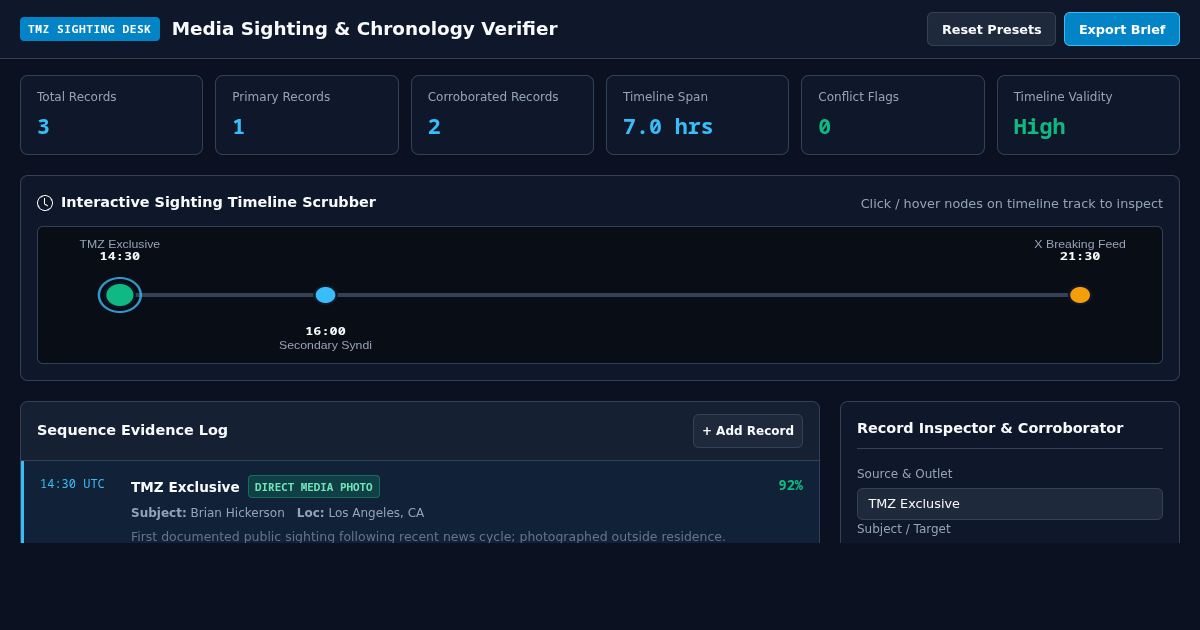Click the Conflict Flags card

(x=893, y=115)
